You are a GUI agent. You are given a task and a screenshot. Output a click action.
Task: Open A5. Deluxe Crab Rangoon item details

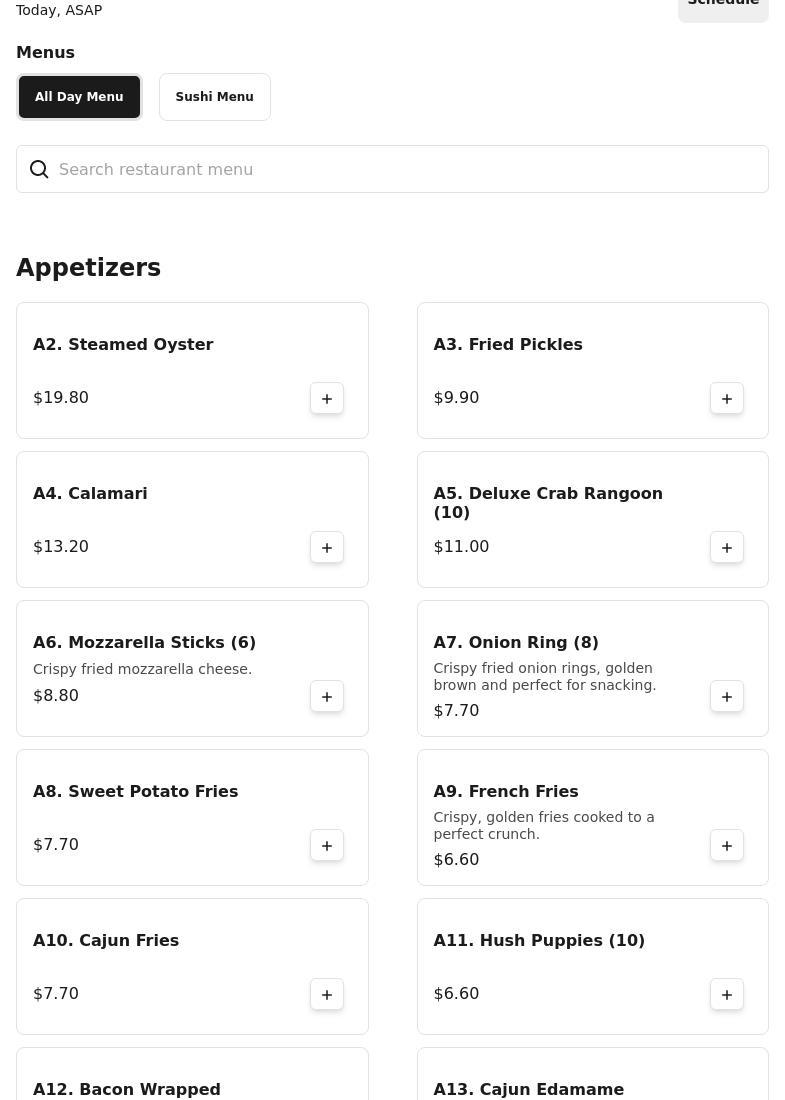tap(548, 502)
